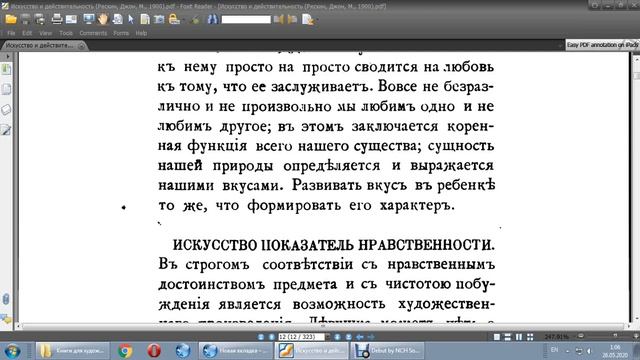Click the Snapshot camera tool
This screenshot has height=360, width=640.
[x=159, y=19]
